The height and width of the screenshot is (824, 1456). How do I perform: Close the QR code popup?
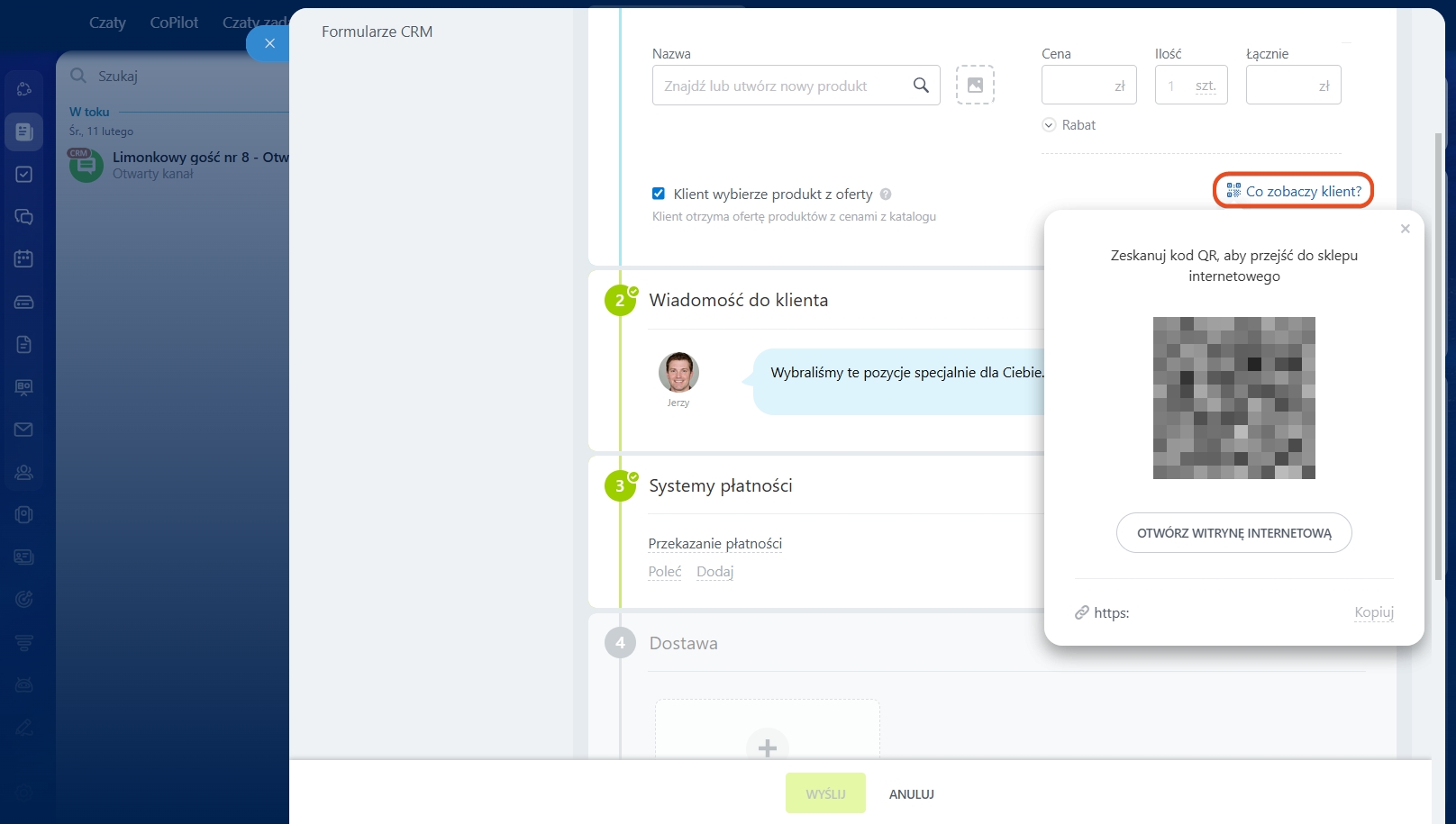1405,229
